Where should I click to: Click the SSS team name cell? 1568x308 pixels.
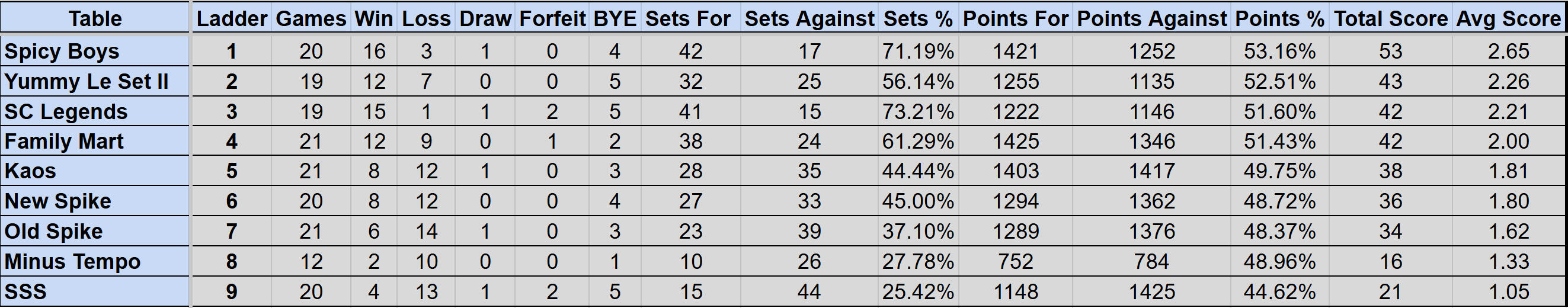pos(94,291)
